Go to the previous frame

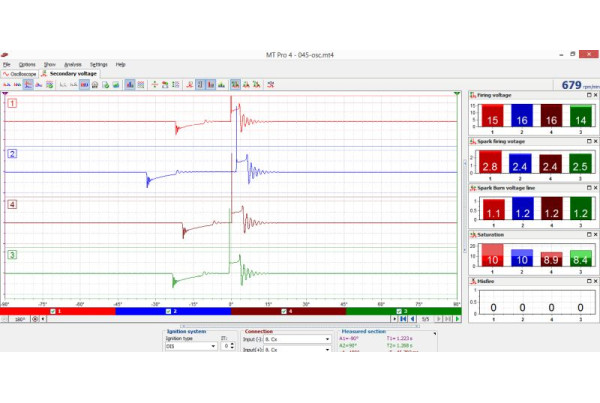411,319
